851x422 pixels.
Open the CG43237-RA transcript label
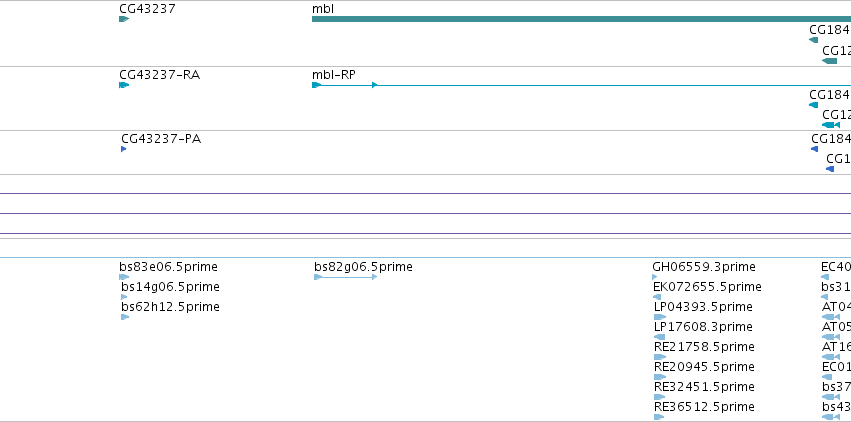pos(160,75)
